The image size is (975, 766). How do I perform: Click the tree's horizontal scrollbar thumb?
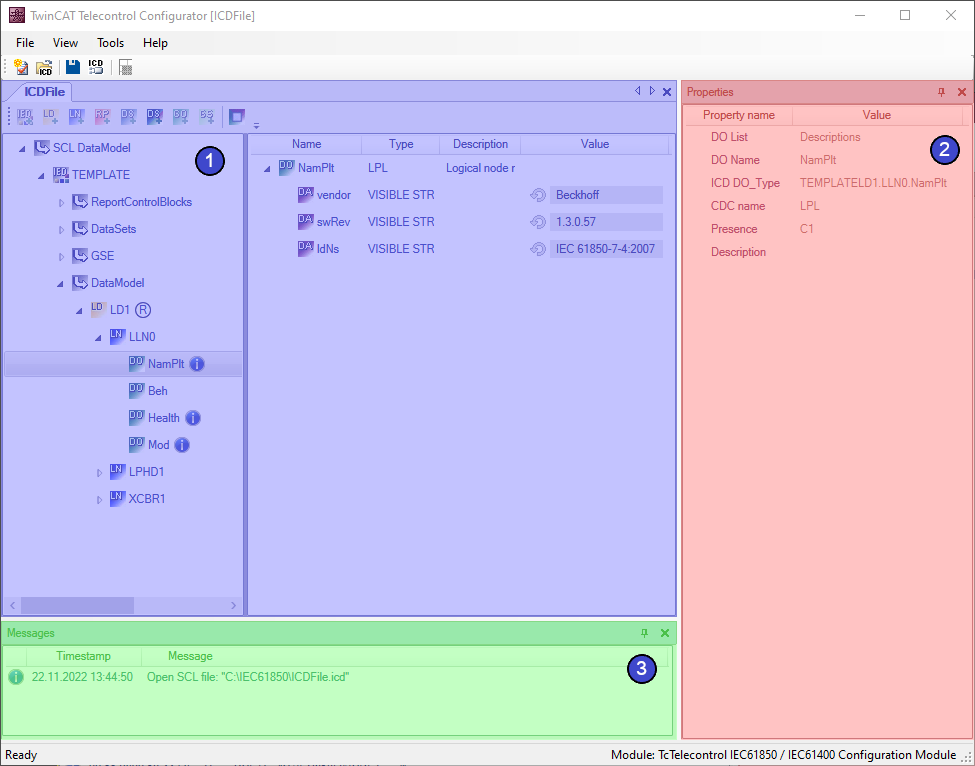click(x=77, y=606)
